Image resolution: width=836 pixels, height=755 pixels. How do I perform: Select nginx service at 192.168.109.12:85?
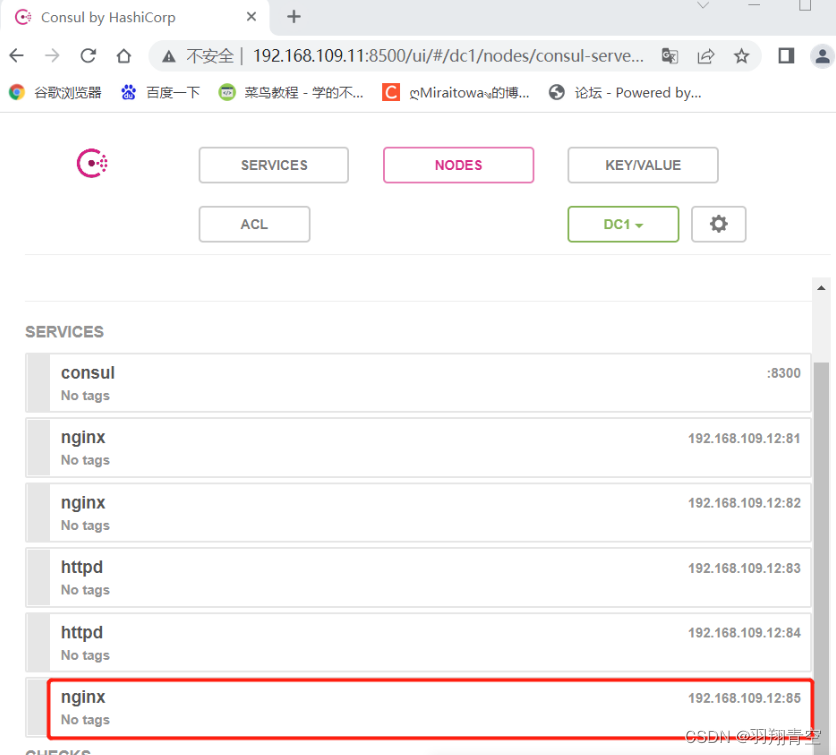(419, 708)
